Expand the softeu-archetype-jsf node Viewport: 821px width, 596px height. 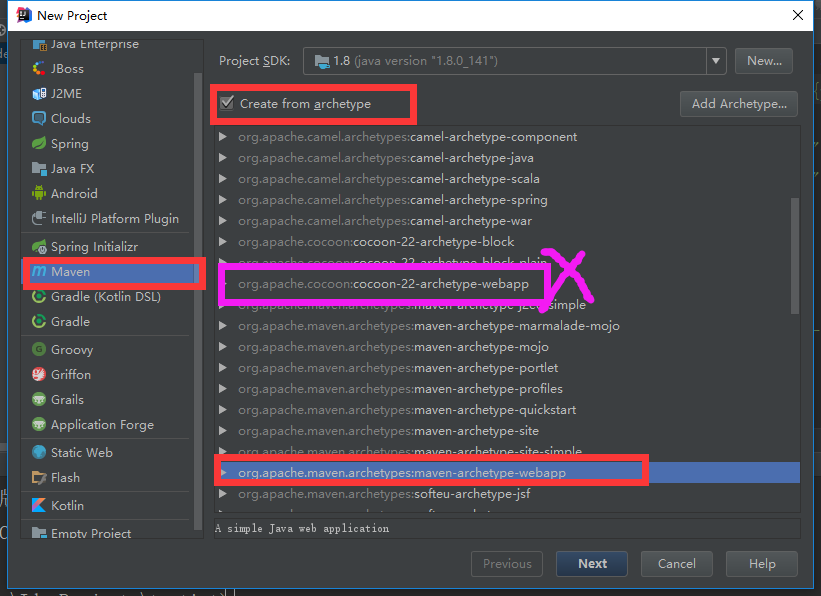223,493
